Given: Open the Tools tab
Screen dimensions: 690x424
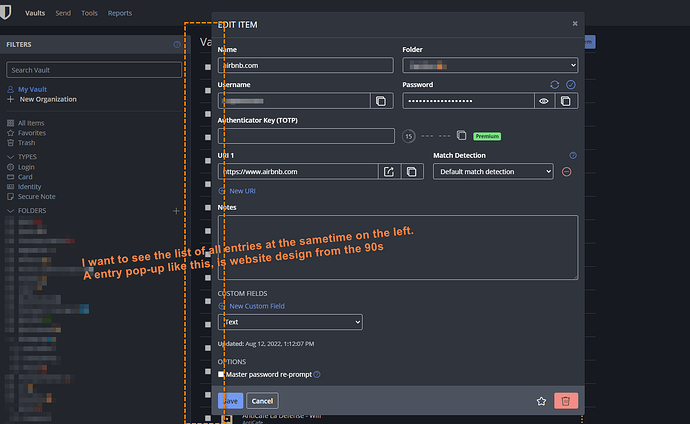Looking at the screenshot, I should pos(89,13).
